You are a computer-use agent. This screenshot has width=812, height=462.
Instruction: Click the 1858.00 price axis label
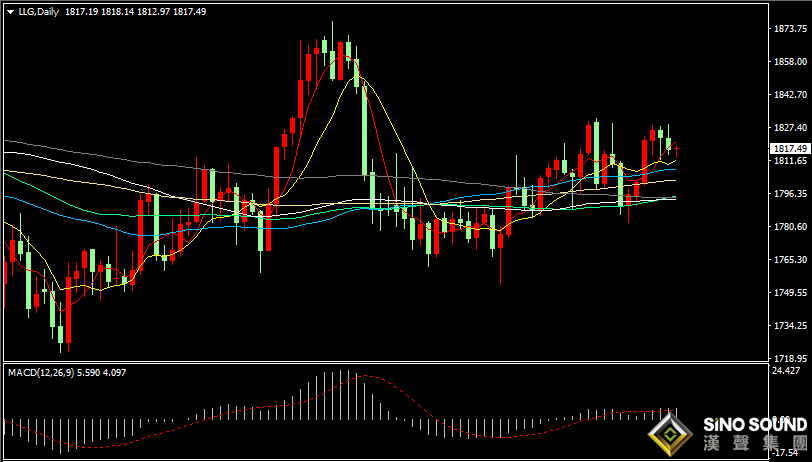click(788, 62)
